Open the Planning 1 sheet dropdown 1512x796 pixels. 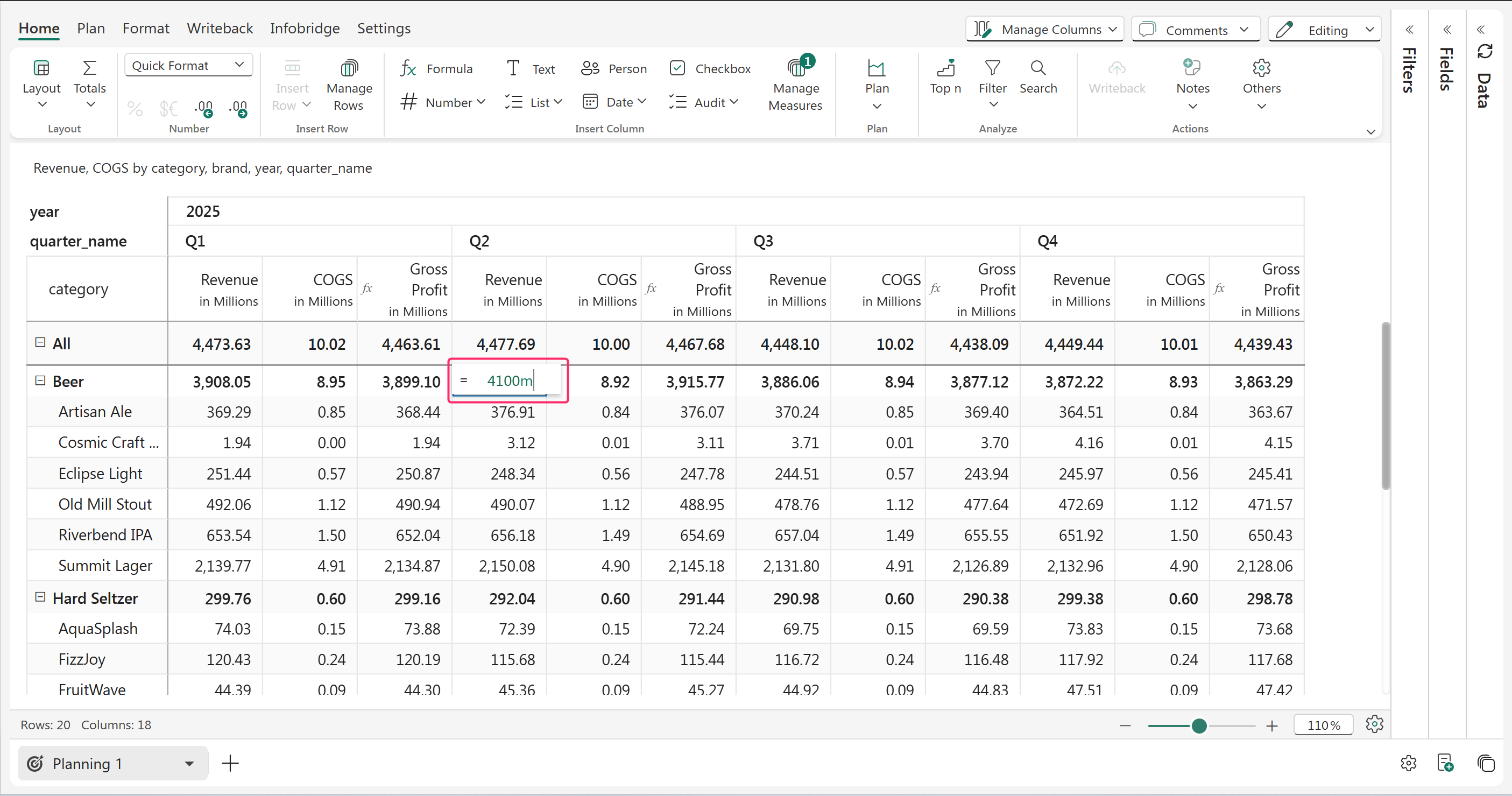pyautogui.click(x=189, y=763)
